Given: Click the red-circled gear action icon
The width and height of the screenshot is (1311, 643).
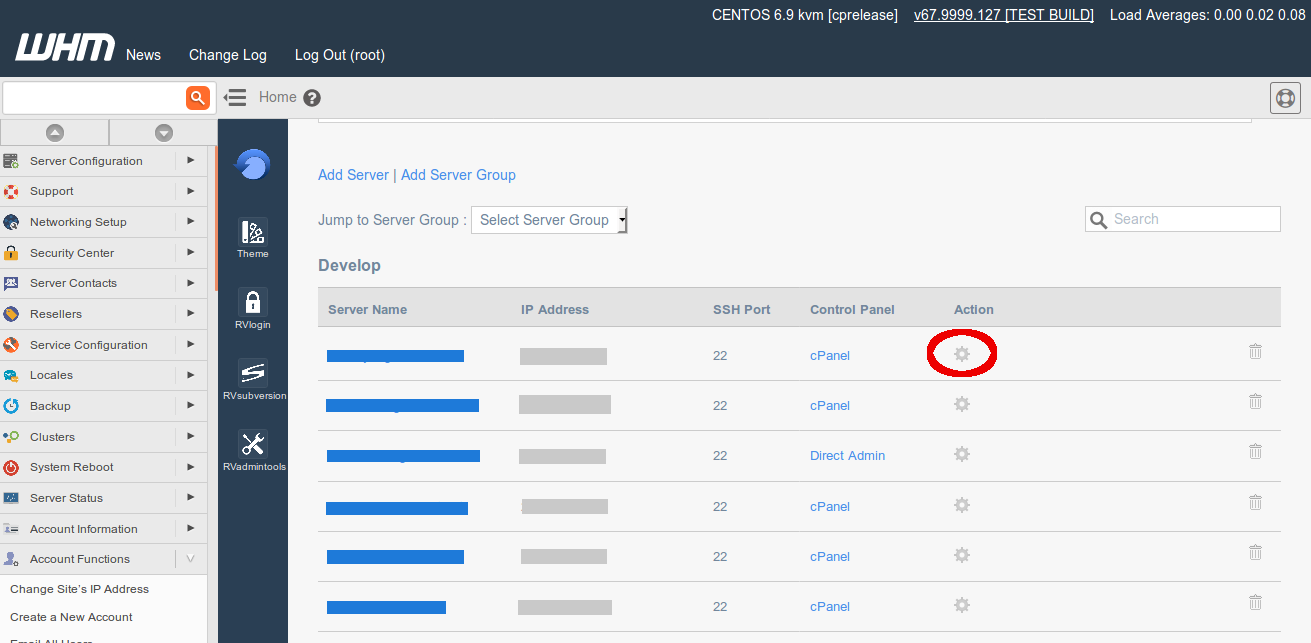Looking at the screenshot, I should [962, 355].
